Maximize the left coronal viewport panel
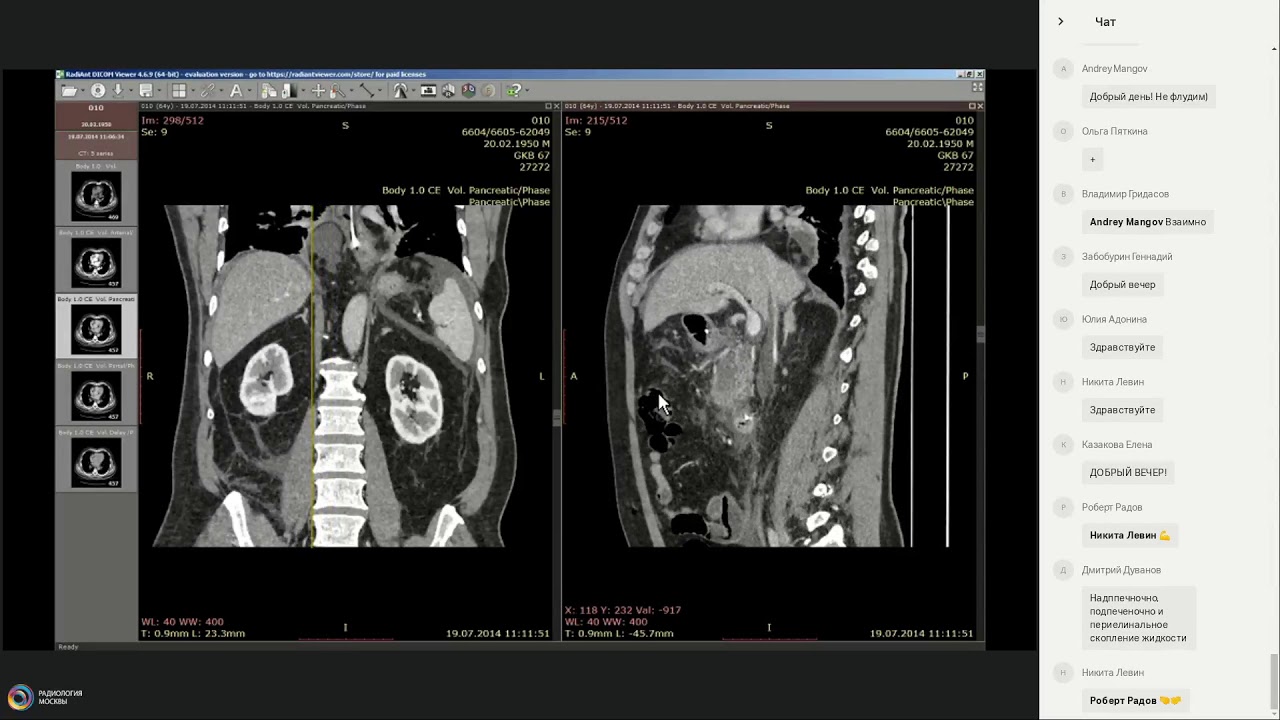Viewport: 1280px width, 720px height. (x=547, y=106)
